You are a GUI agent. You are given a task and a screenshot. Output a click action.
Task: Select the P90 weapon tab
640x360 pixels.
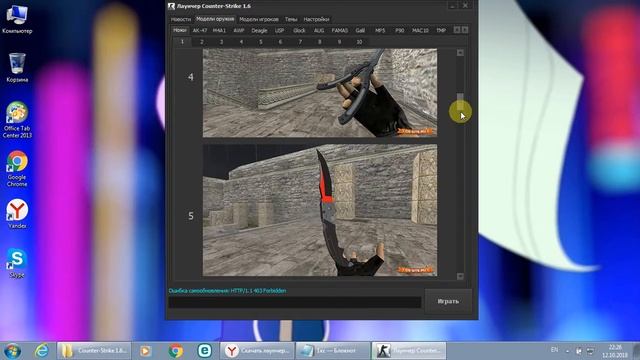(400, 31)
